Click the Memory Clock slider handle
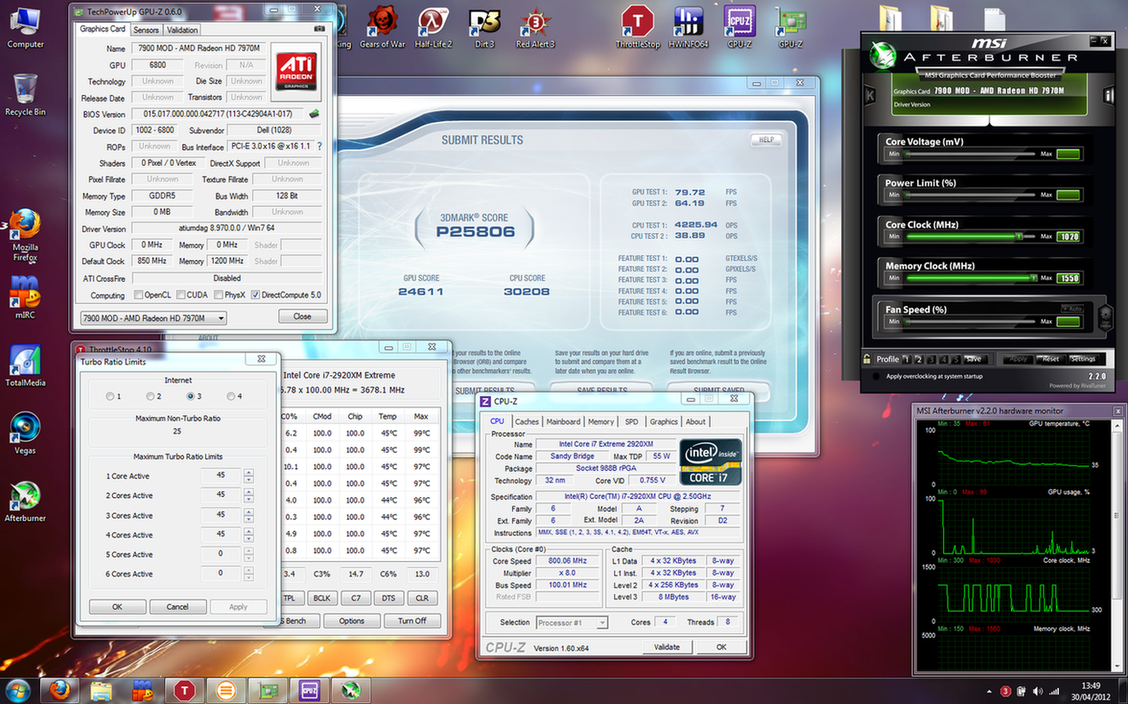Viewport: 1128px width, 704px height. tap(1034, 278)
